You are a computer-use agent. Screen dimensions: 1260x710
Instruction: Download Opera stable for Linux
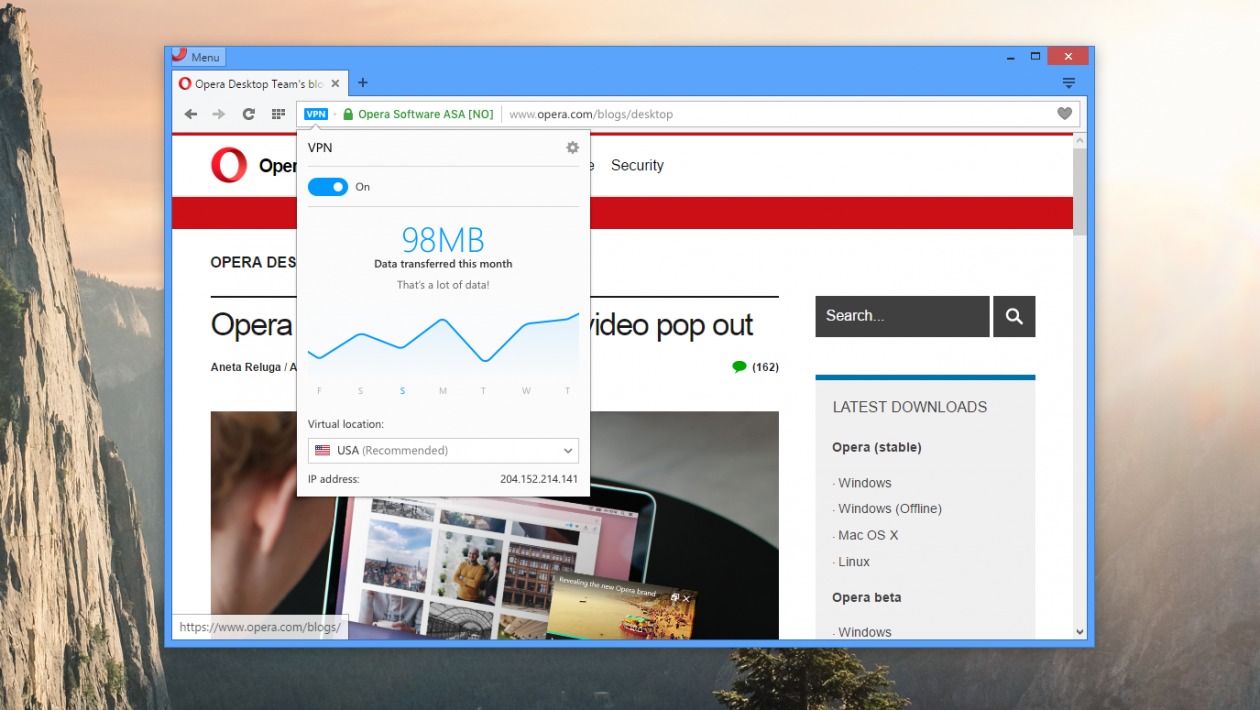[x=854, y=562]
